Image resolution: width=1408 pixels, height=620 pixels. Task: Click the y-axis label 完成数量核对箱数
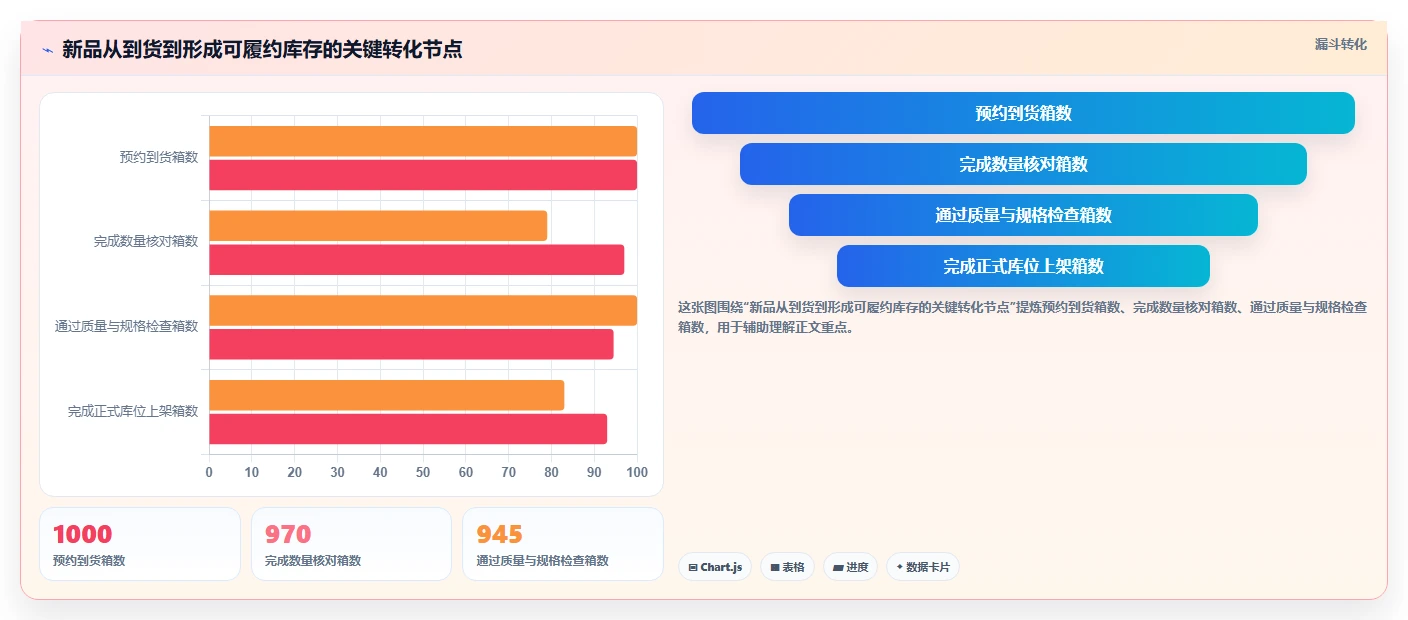click(146, 242)
